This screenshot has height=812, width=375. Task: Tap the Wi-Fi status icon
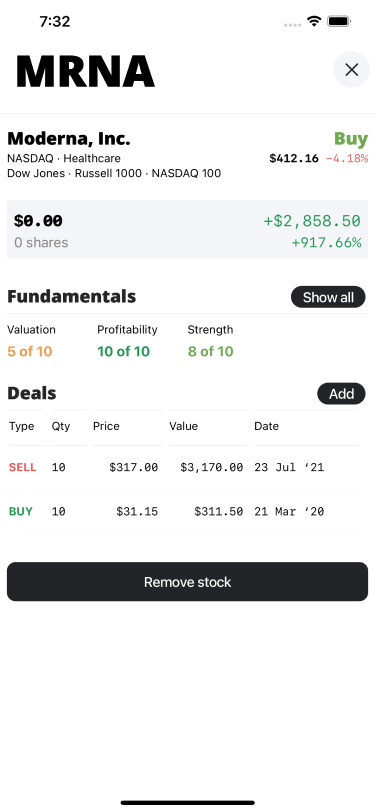(314, 21)
